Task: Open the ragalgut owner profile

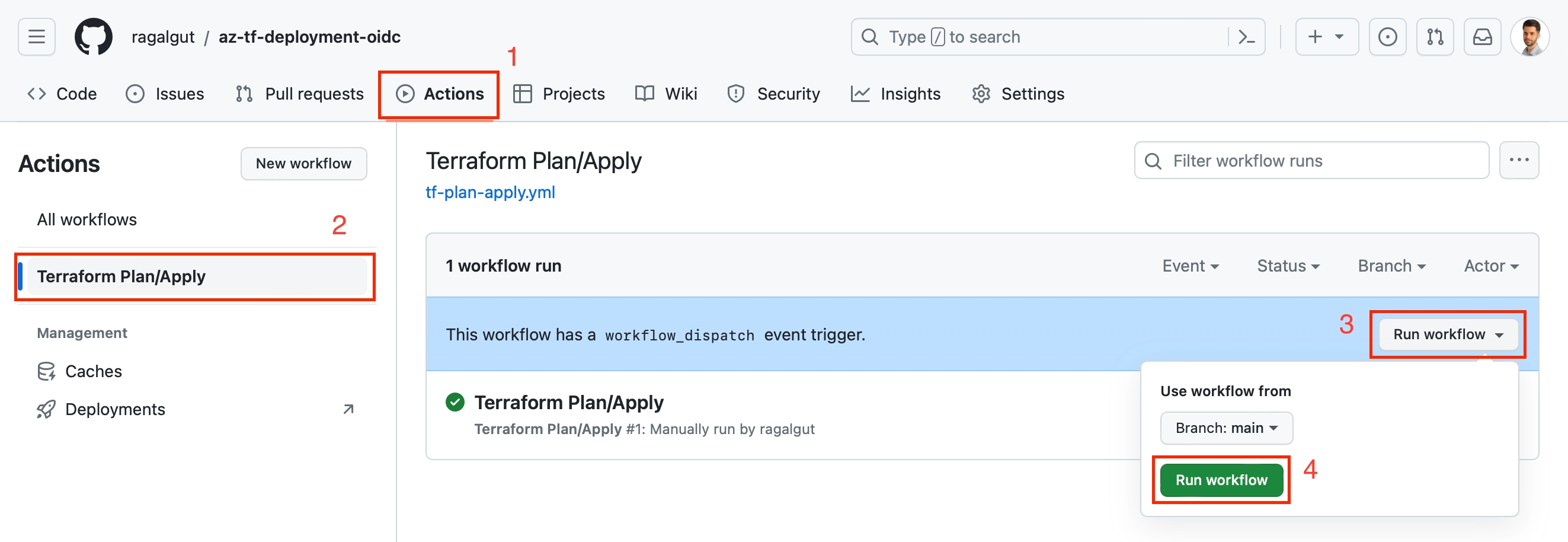Action: pos(162,37)
